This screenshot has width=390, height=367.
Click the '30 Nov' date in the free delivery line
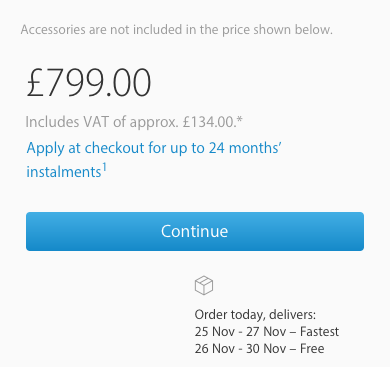[x=266, y=348]
